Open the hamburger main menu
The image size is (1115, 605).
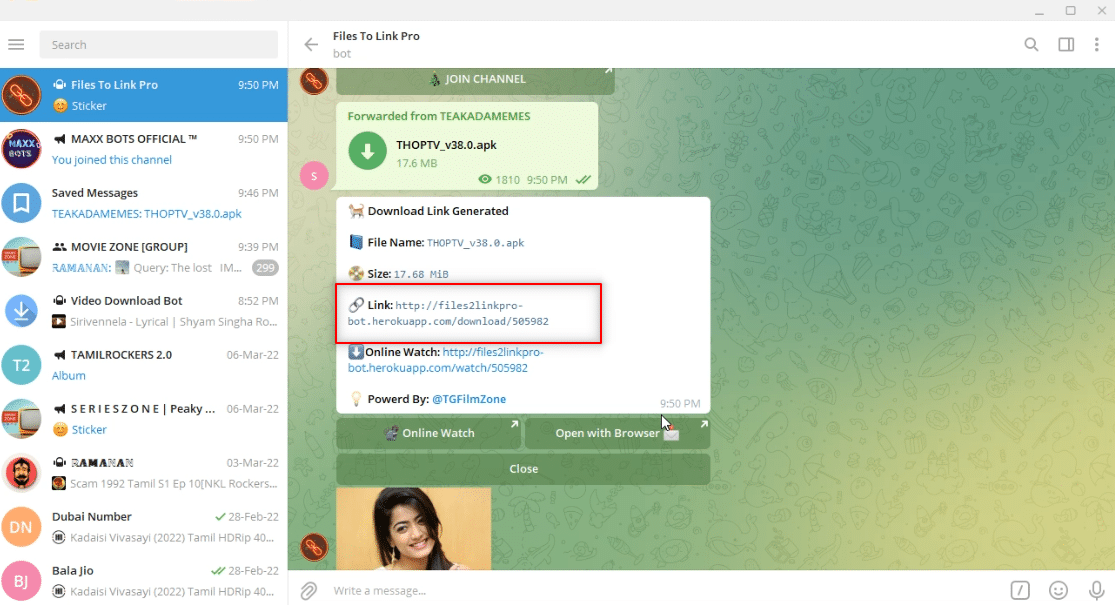pos(16,44)
